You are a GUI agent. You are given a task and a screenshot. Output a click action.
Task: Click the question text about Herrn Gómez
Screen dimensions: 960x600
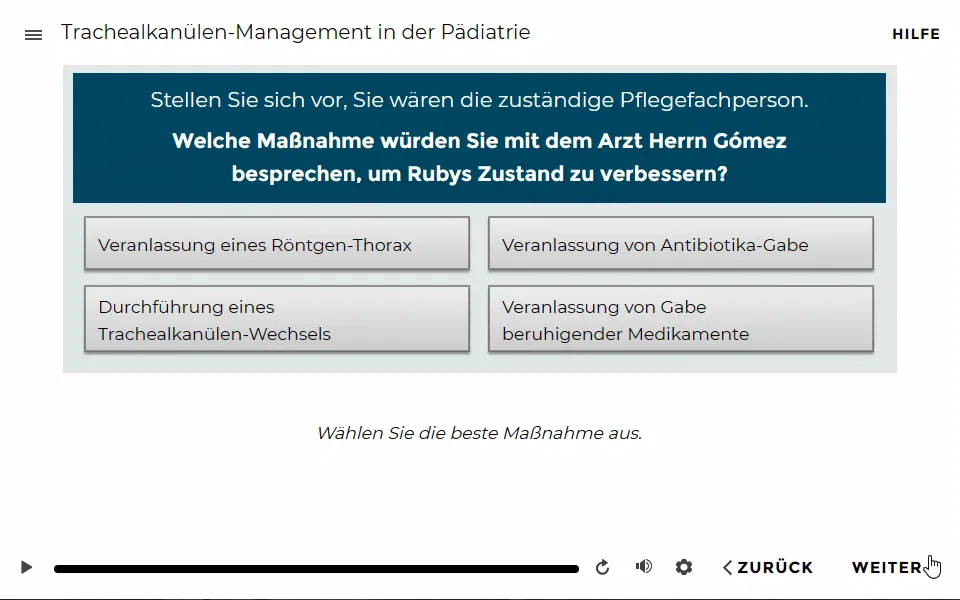click(479, 157)
